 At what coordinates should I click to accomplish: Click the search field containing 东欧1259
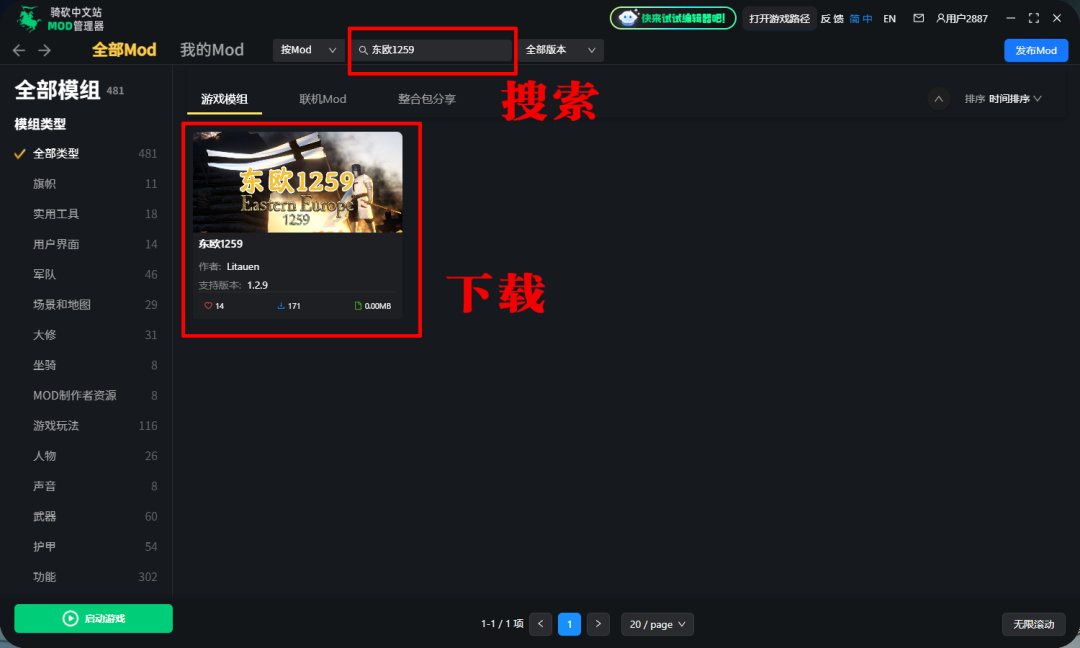pos(433,50)
